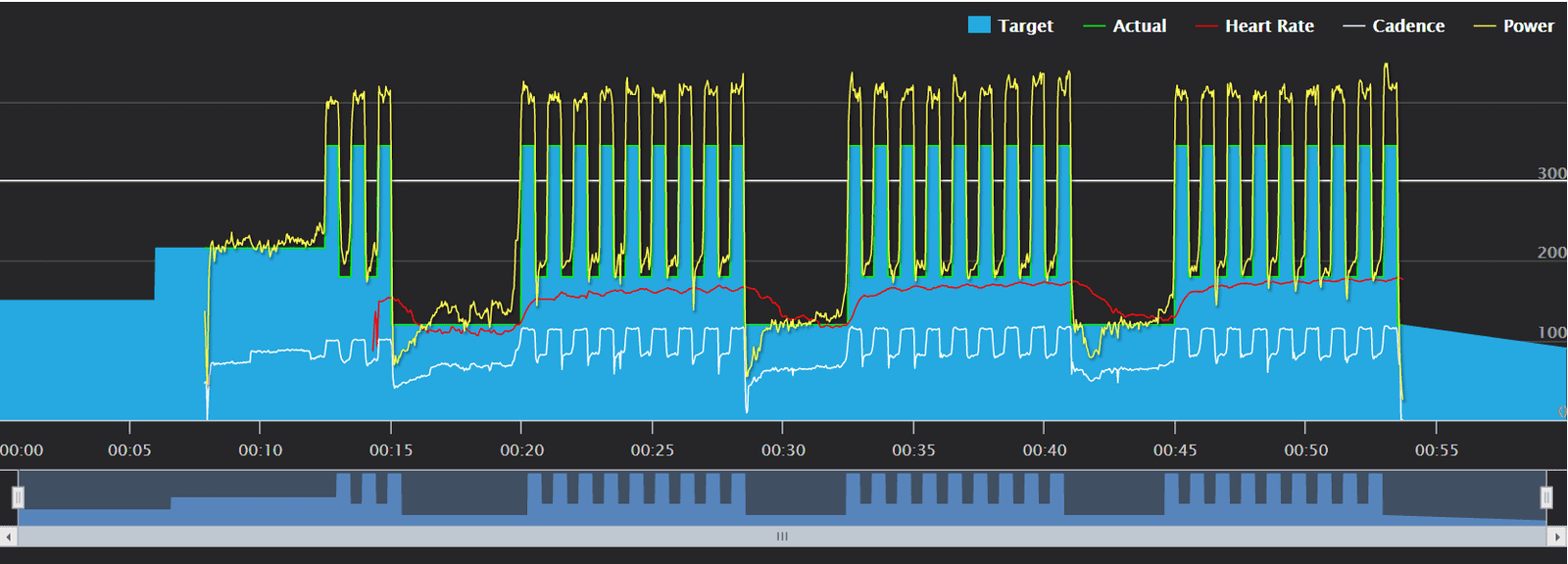The image size is (1568, 564).
Task: Toggle Power series legend text
Action: pyautogui.click(x=1528, y=26)
